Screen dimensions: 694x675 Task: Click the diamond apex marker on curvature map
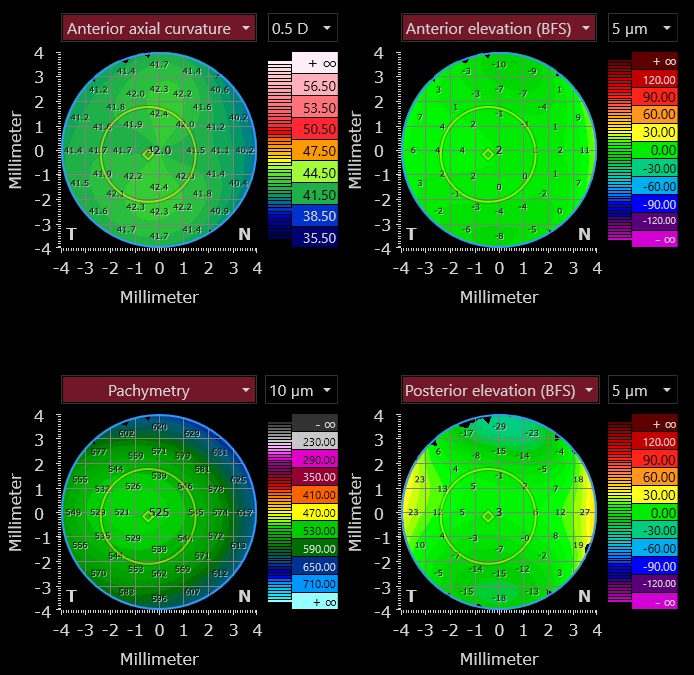(148, 153)
